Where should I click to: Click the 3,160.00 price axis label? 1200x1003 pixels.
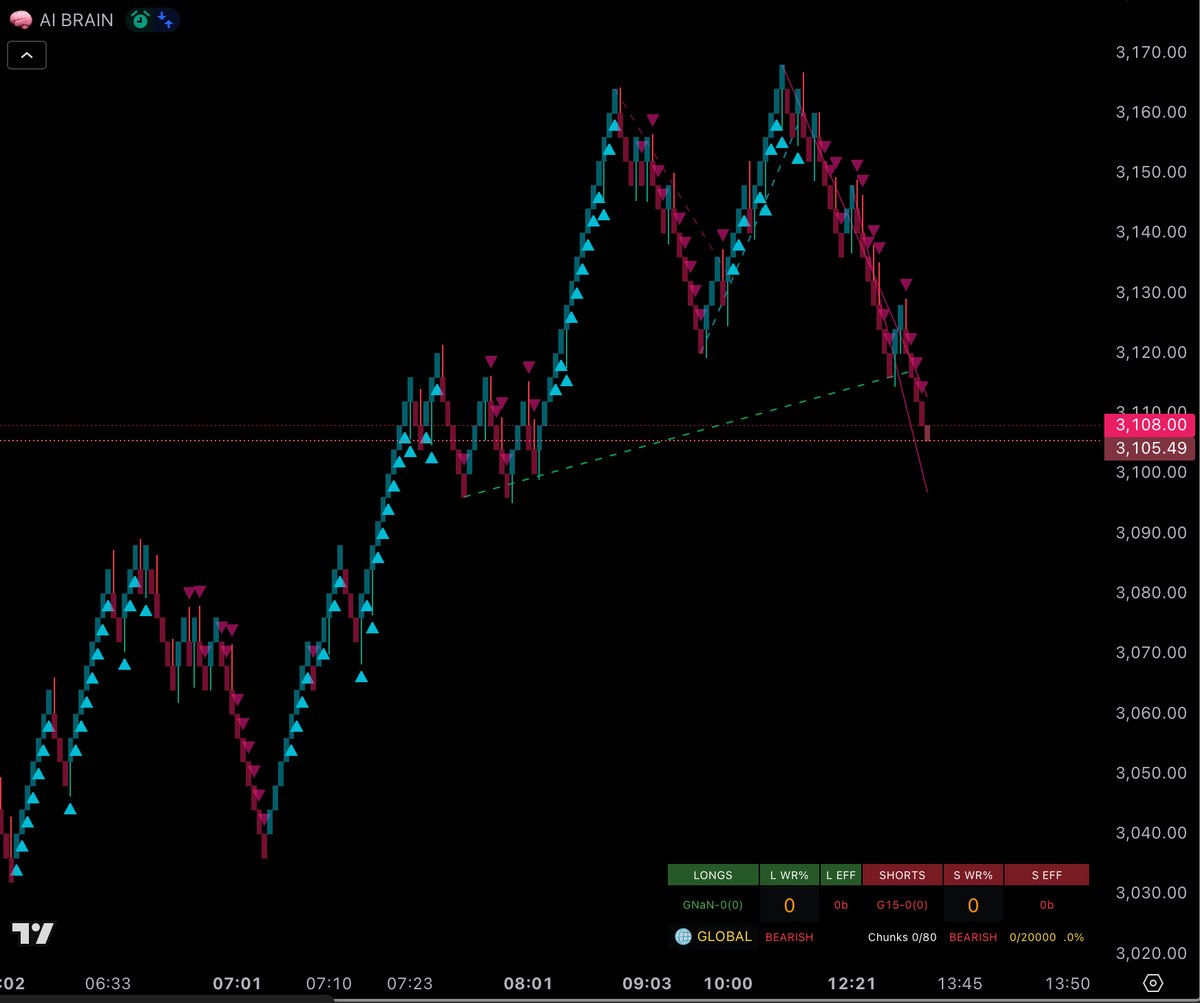point(1150,112)
